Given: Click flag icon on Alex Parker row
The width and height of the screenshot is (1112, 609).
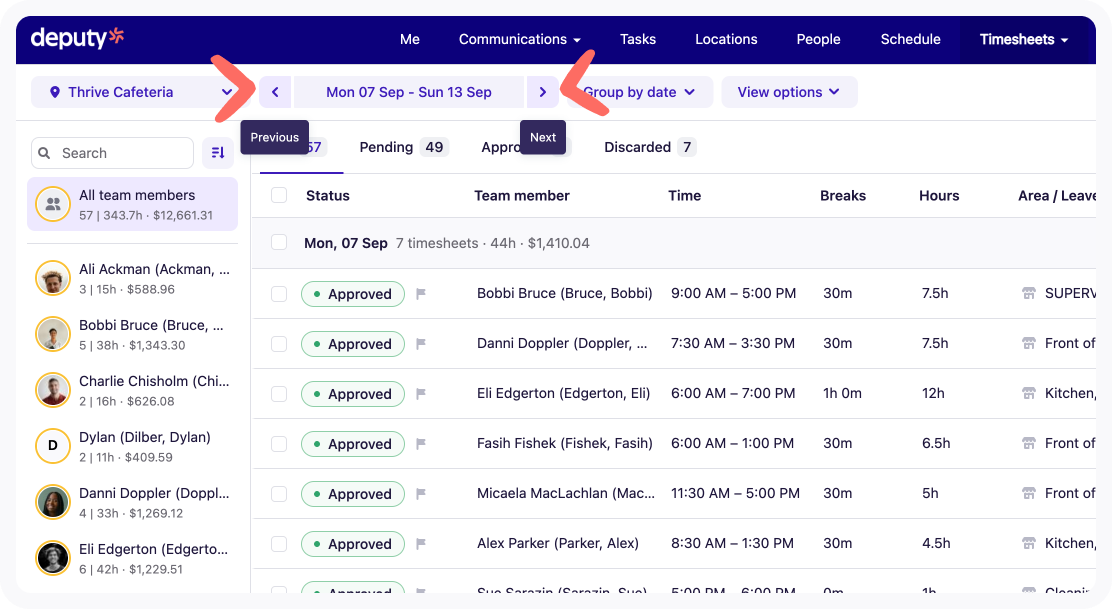Looking at the screenshot, I should pos(421,544).
